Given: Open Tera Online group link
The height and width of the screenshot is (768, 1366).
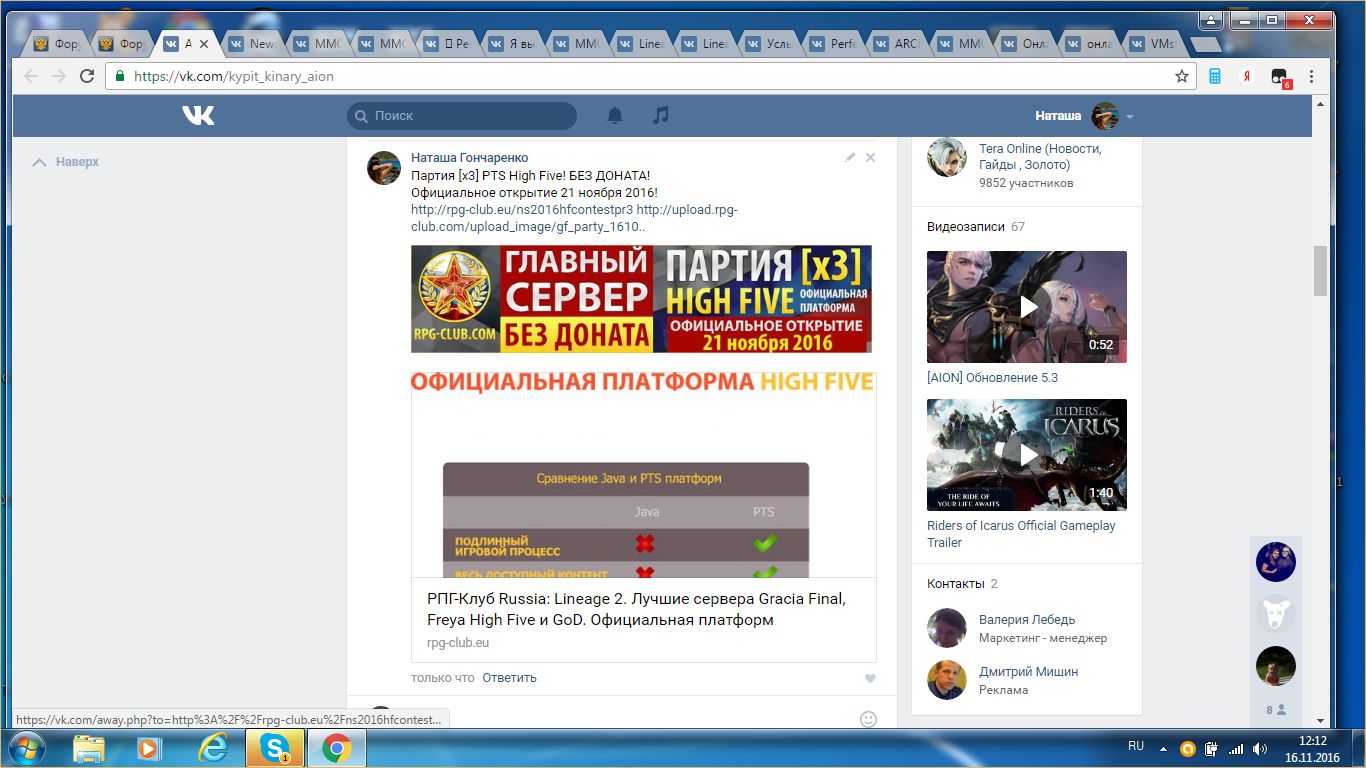Looking at the screenshot, I should (1040, 157).
